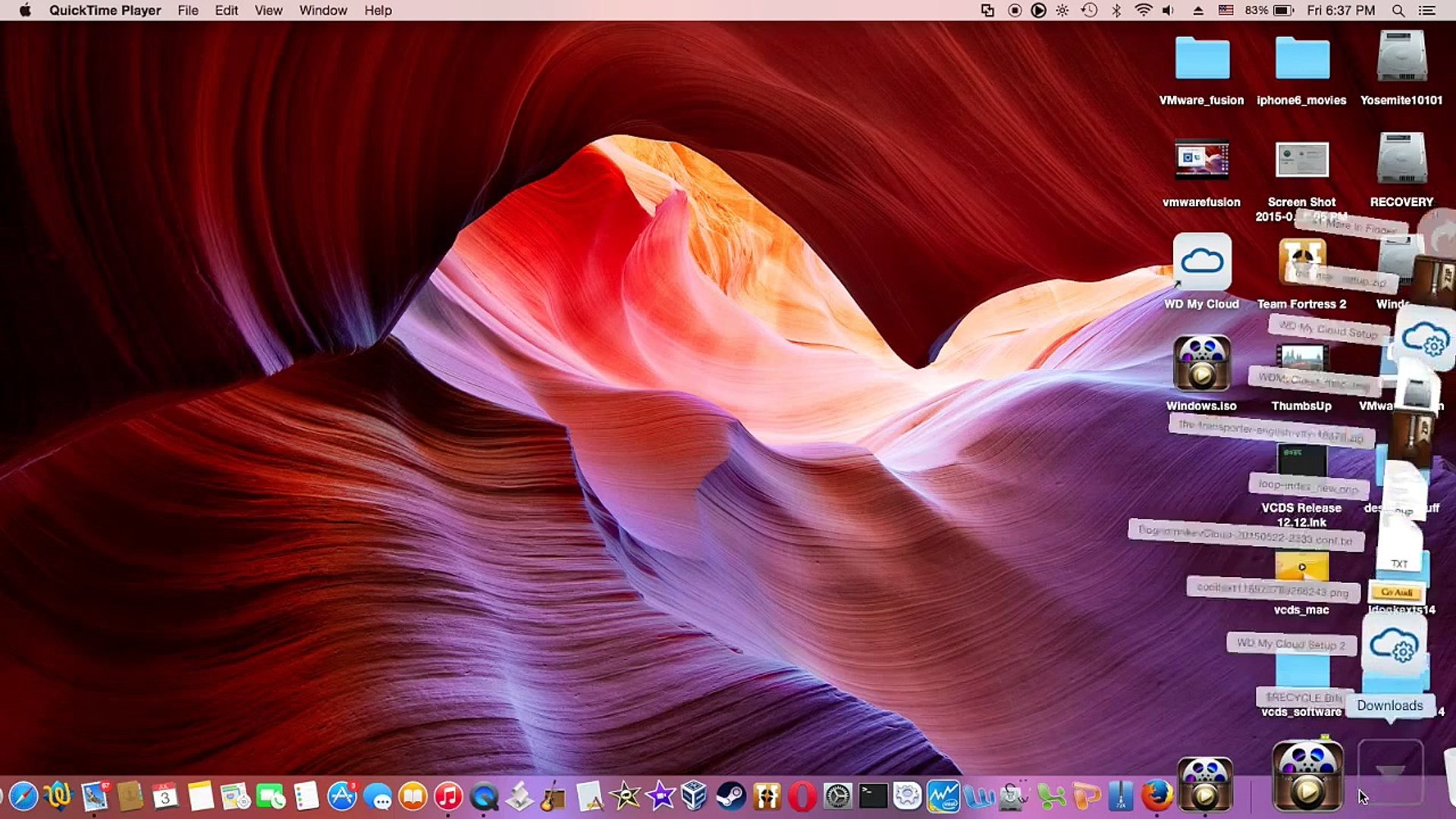Open the Wi-Fi status menu

1143,11
